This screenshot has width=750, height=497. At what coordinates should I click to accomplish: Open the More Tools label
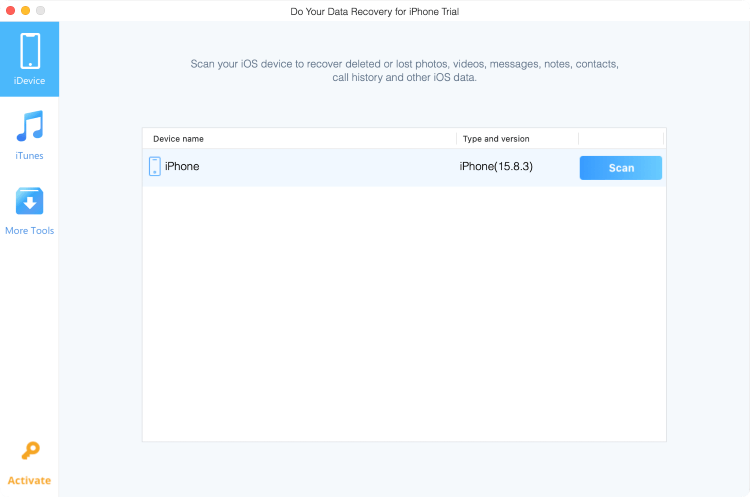click(30, 231)
